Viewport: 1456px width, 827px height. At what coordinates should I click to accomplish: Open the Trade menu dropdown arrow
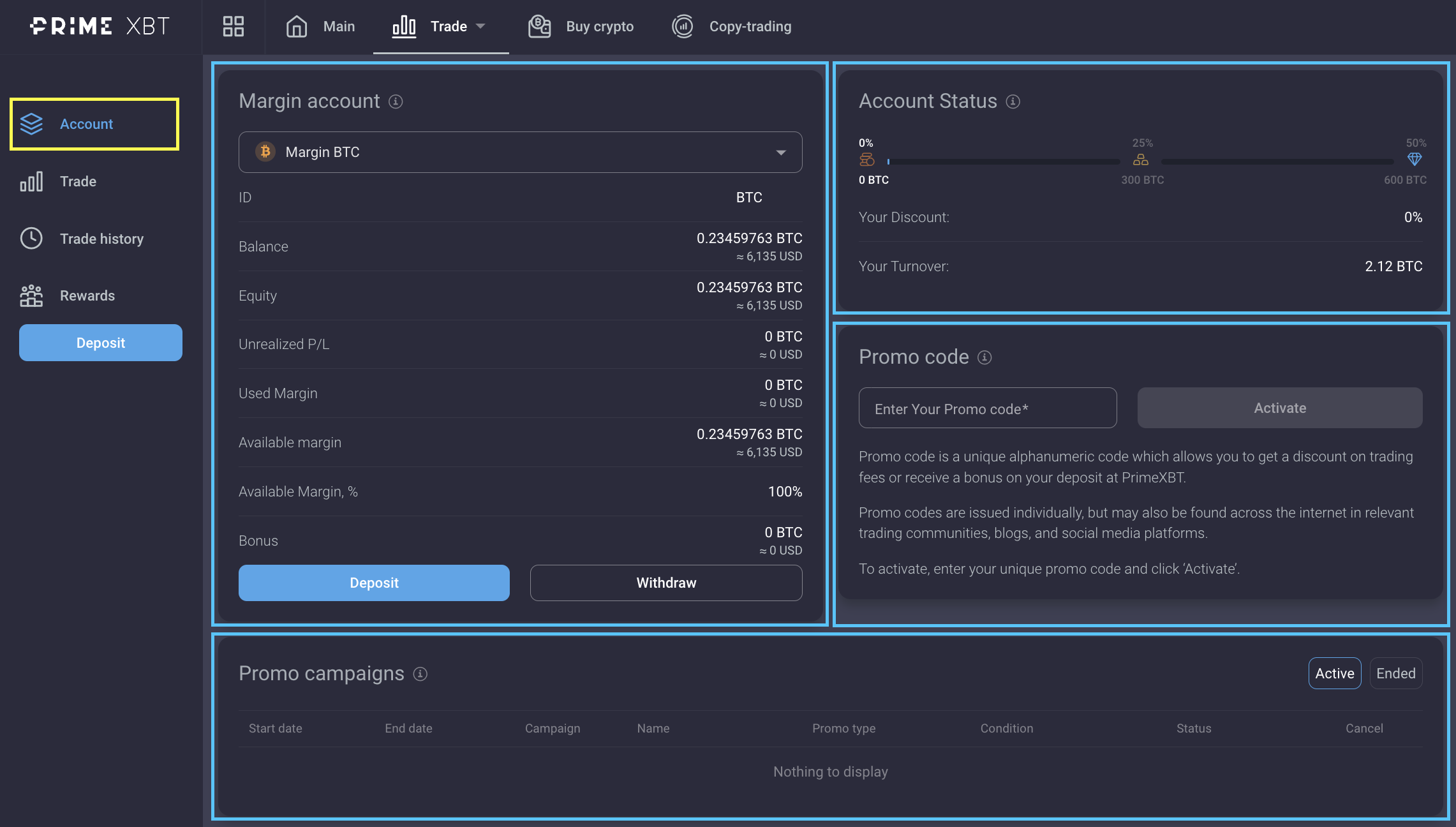pos(480,26)
